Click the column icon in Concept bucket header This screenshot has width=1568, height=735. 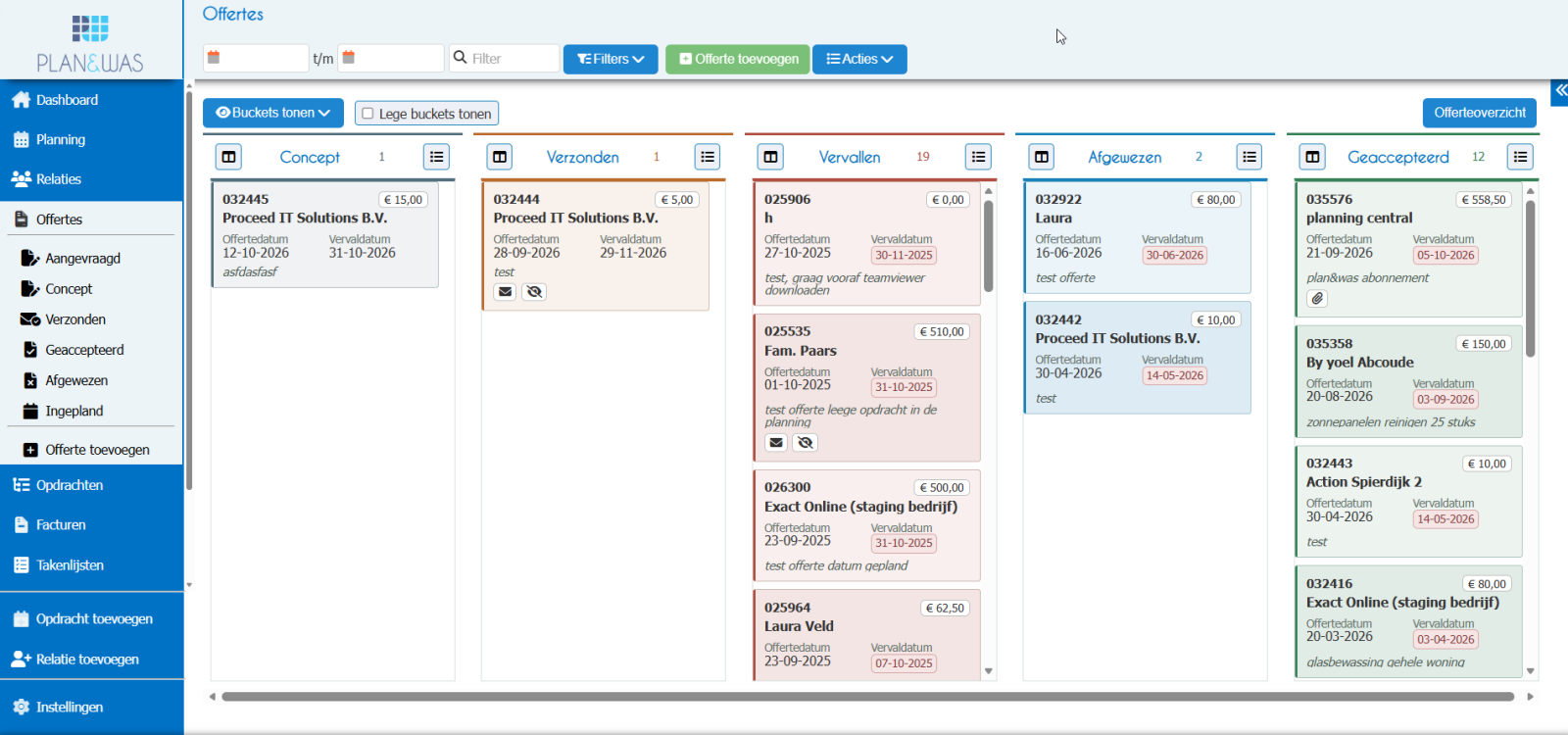[x=228, y=157]
